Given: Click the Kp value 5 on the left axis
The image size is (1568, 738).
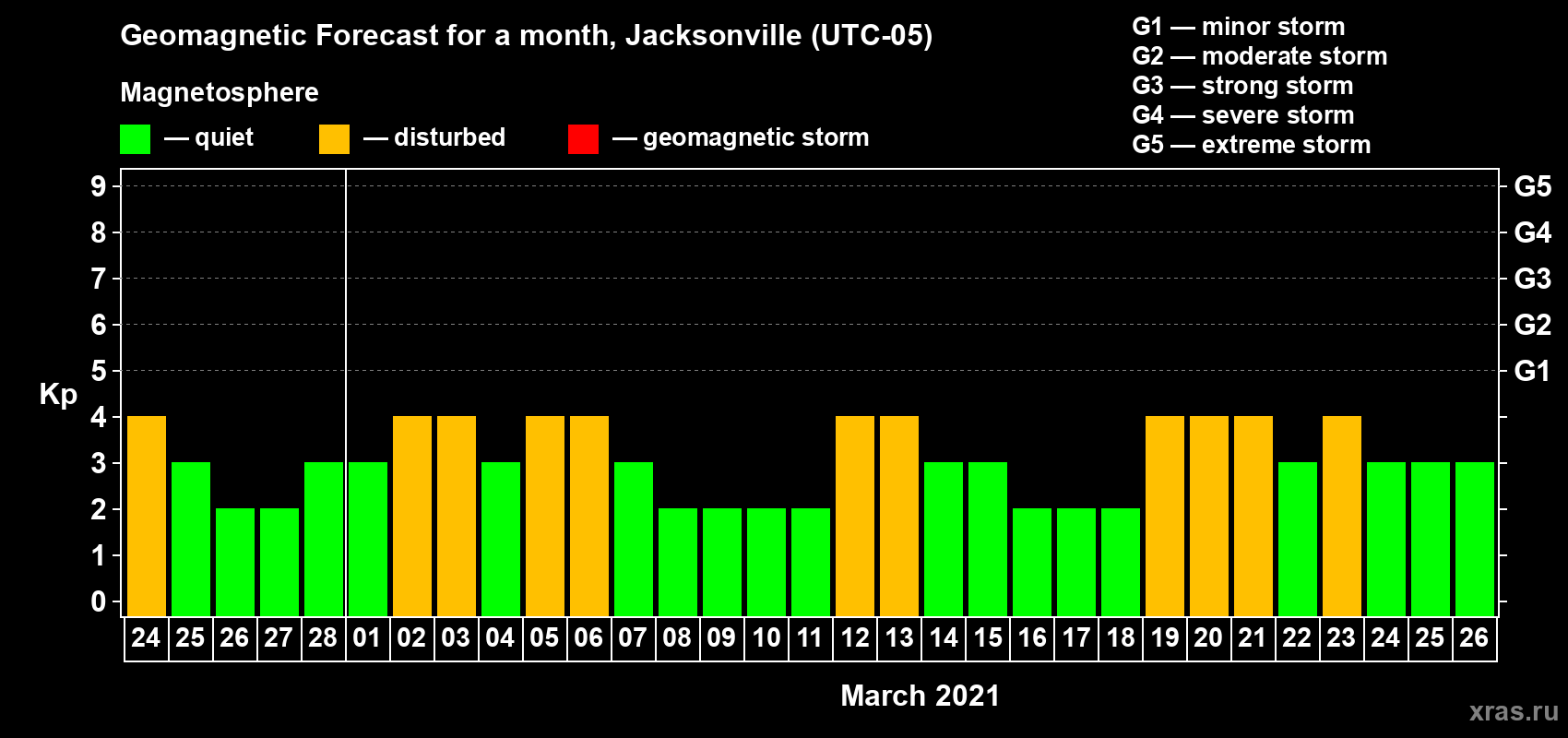Looking at the screenshot, I should click(99, 371).
